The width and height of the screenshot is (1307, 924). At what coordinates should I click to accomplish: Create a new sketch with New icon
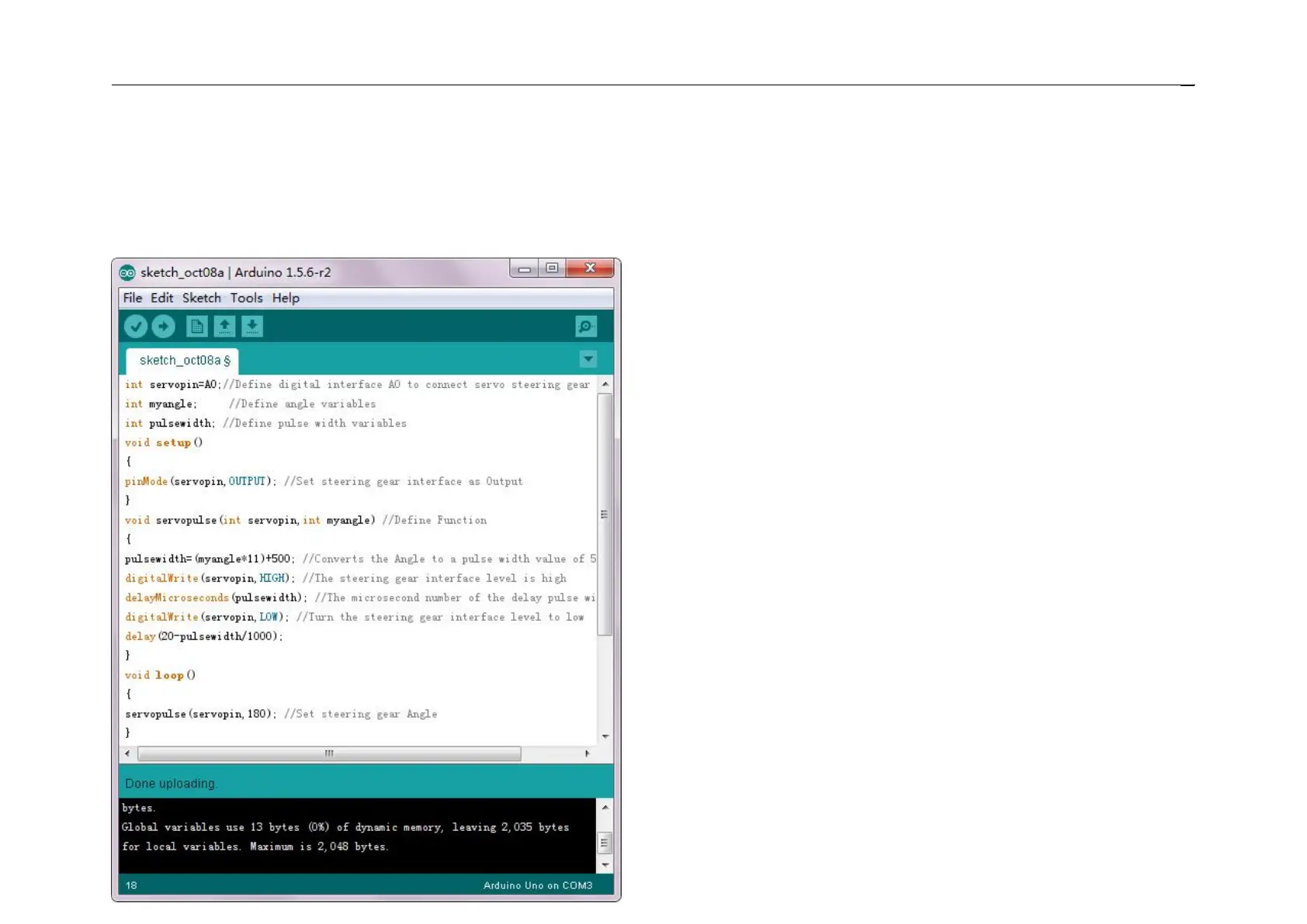(x=197, y=327)
